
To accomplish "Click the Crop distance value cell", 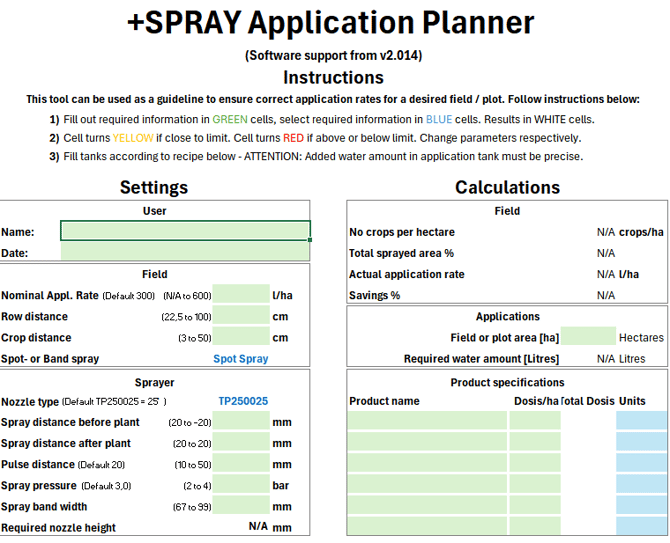I will tap(241, 338).
